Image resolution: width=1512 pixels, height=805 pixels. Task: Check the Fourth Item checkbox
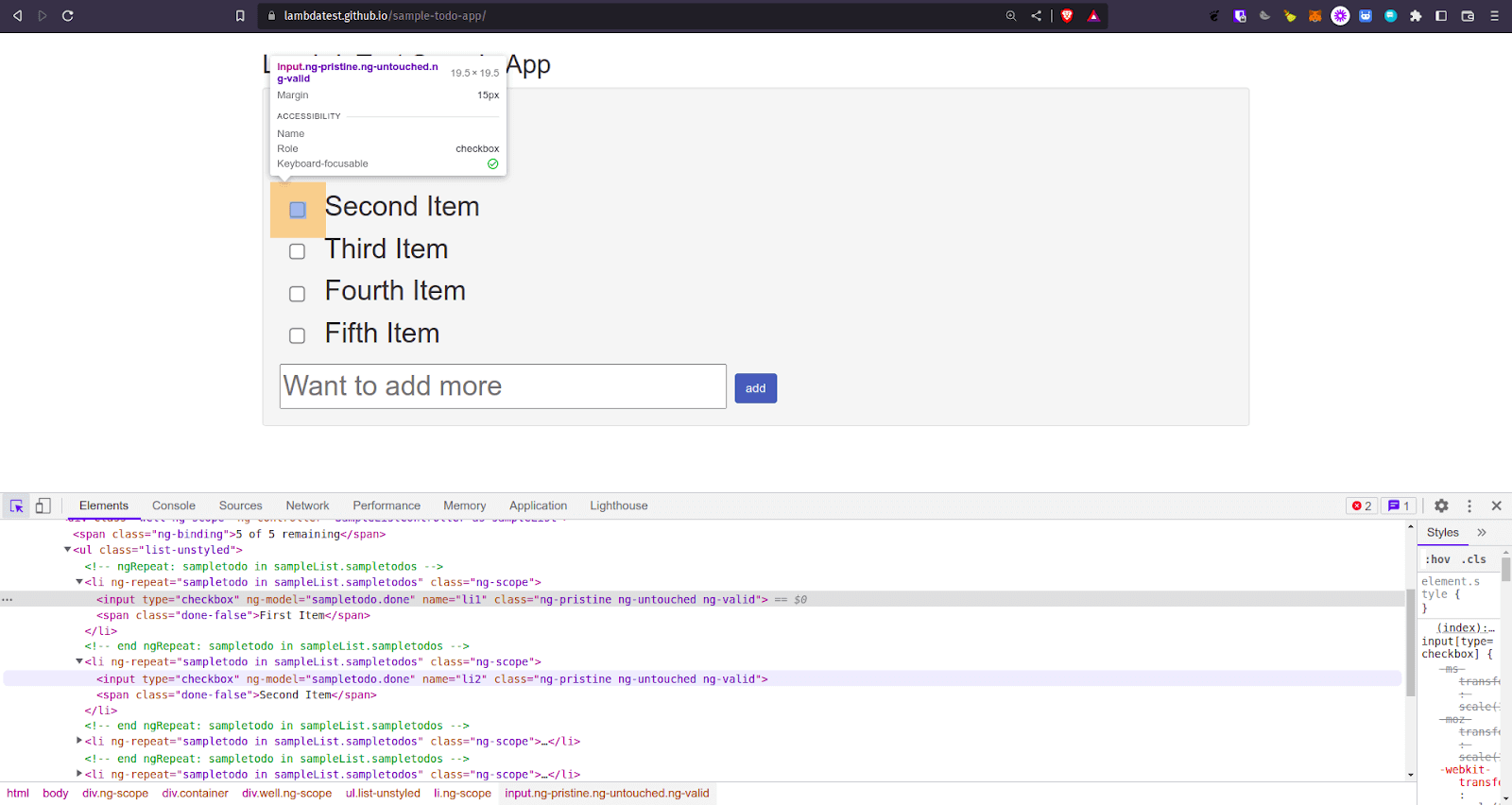[x=297, y=294]
